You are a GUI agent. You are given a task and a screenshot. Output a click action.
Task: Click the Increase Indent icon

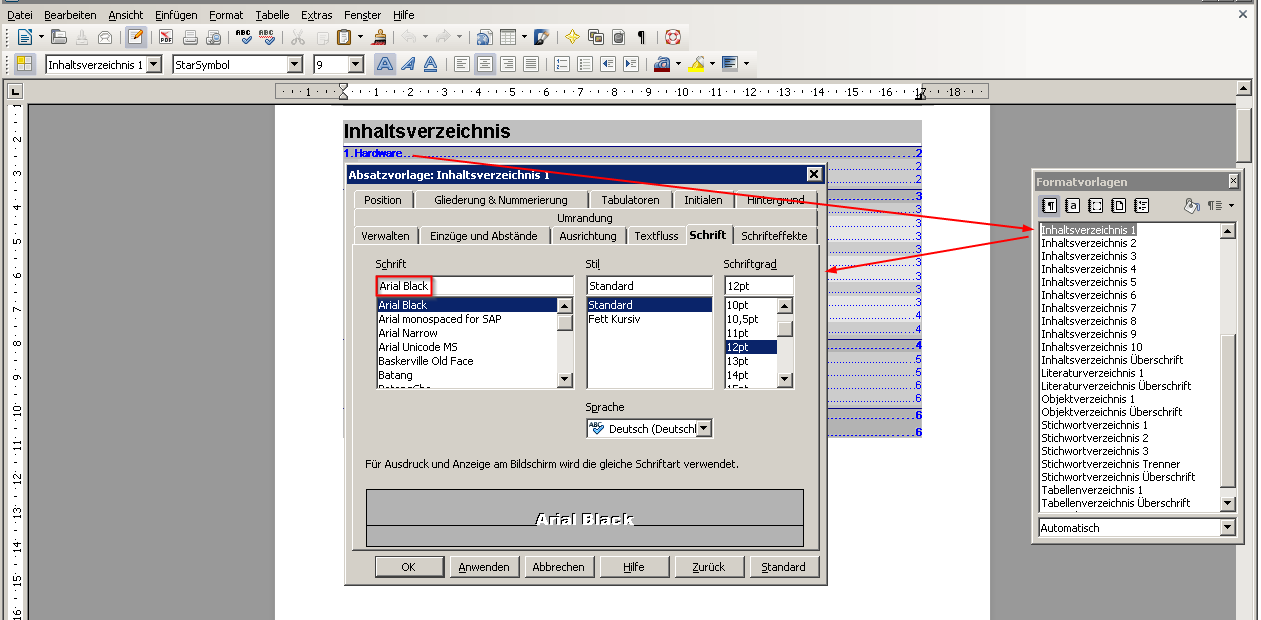pos(631,64)
